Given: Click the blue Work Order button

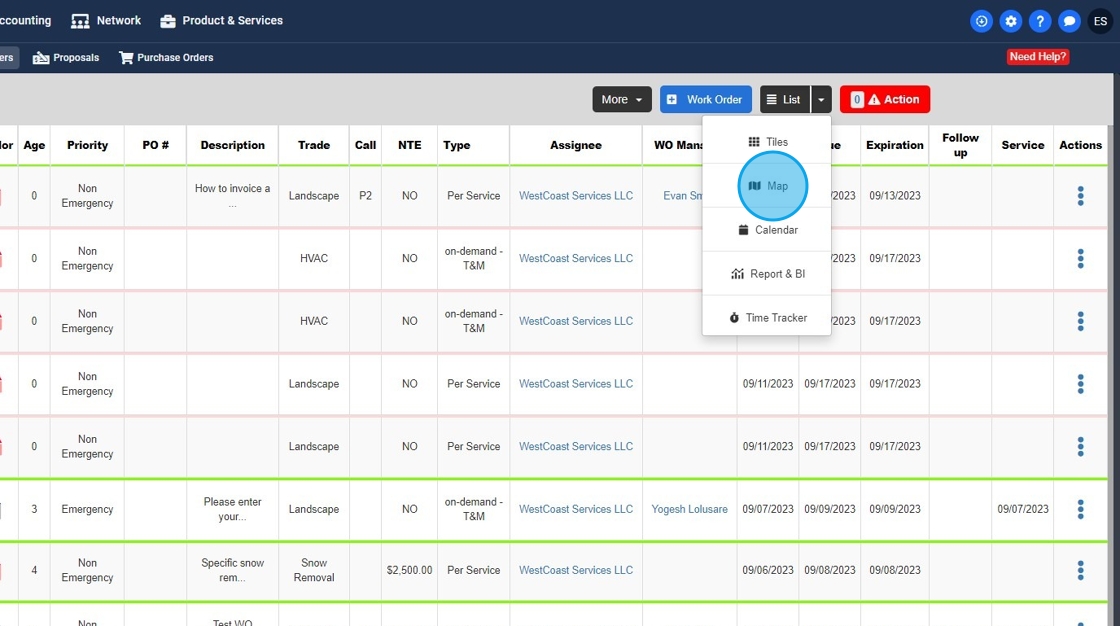Looking at the screenshot, I should [x=705, y=100].
